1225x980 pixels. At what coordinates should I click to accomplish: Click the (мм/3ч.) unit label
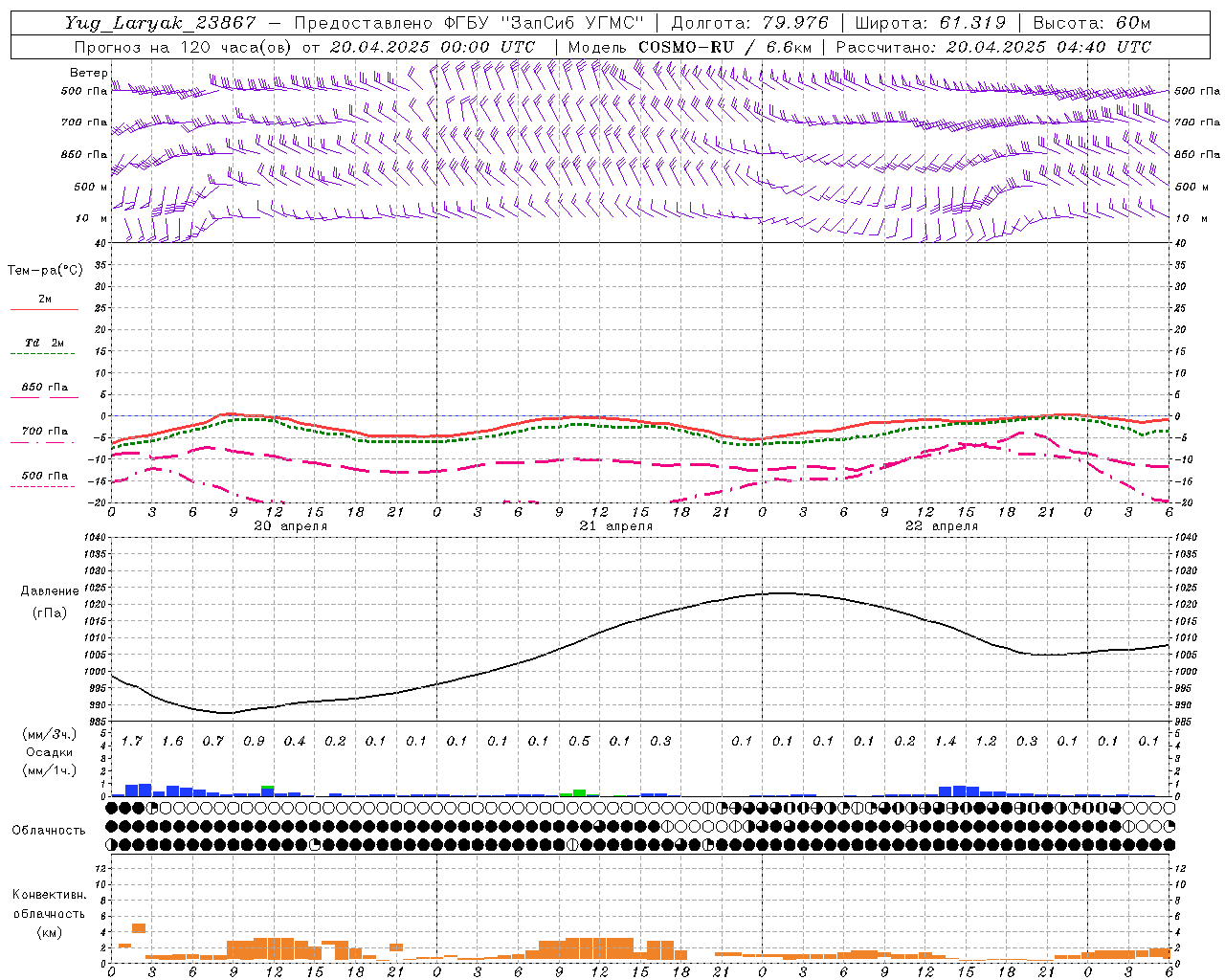50,734
